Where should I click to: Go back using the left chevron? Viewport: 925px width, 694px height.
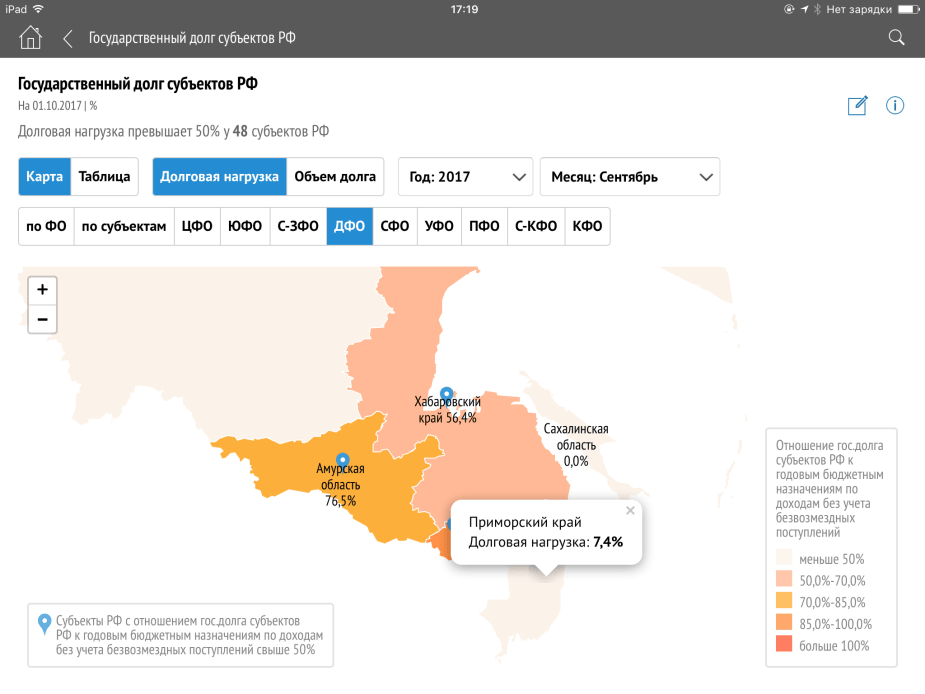[x=68, y=38]
